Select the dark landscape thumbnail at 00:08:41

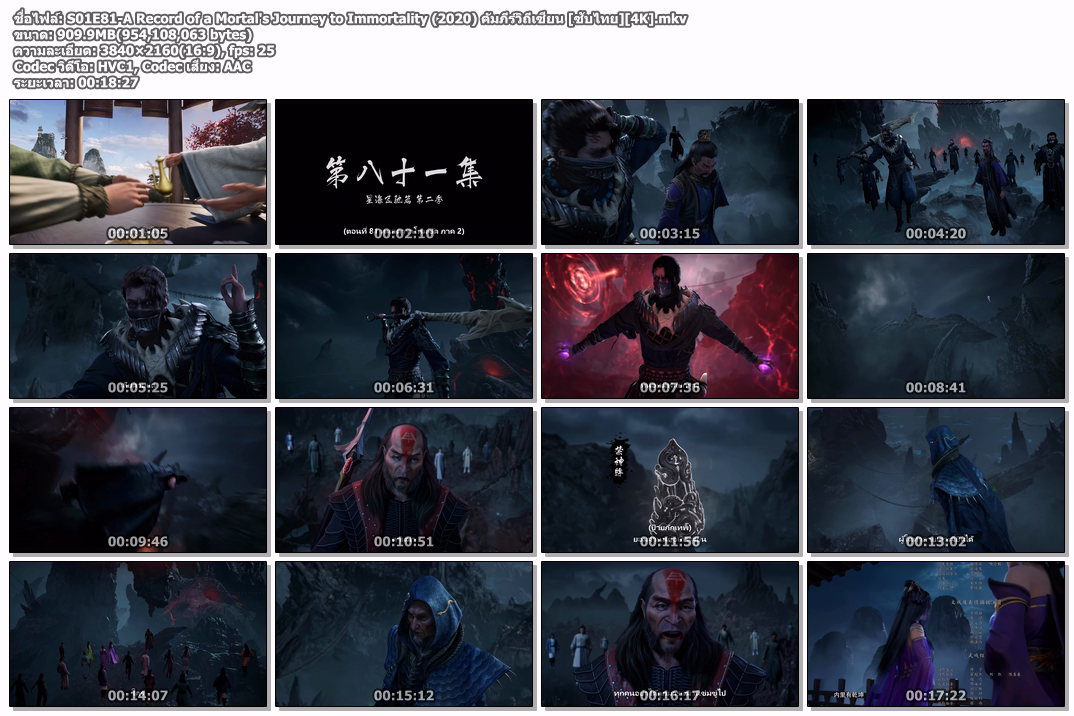click(x=936, y=325)
